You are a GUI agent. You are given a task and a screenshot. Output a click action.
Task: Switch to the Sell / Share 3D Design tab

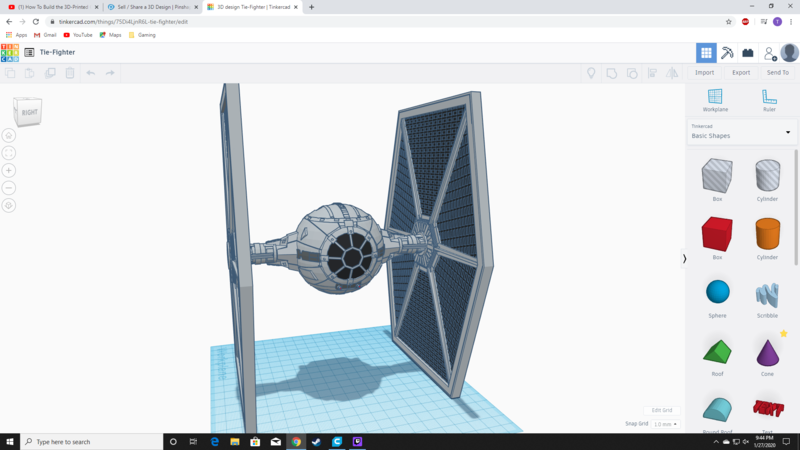click(153, 7)
